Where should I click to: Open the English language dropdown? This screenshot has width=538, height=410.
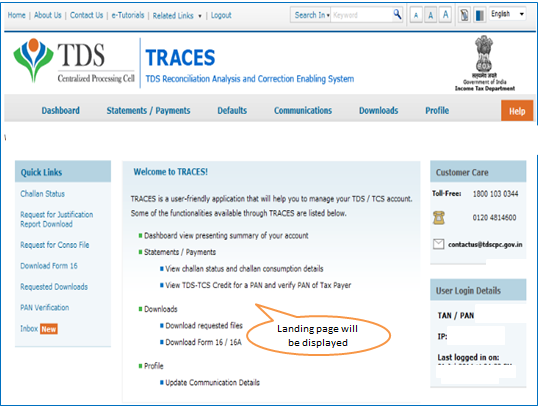tap(507, 14)
